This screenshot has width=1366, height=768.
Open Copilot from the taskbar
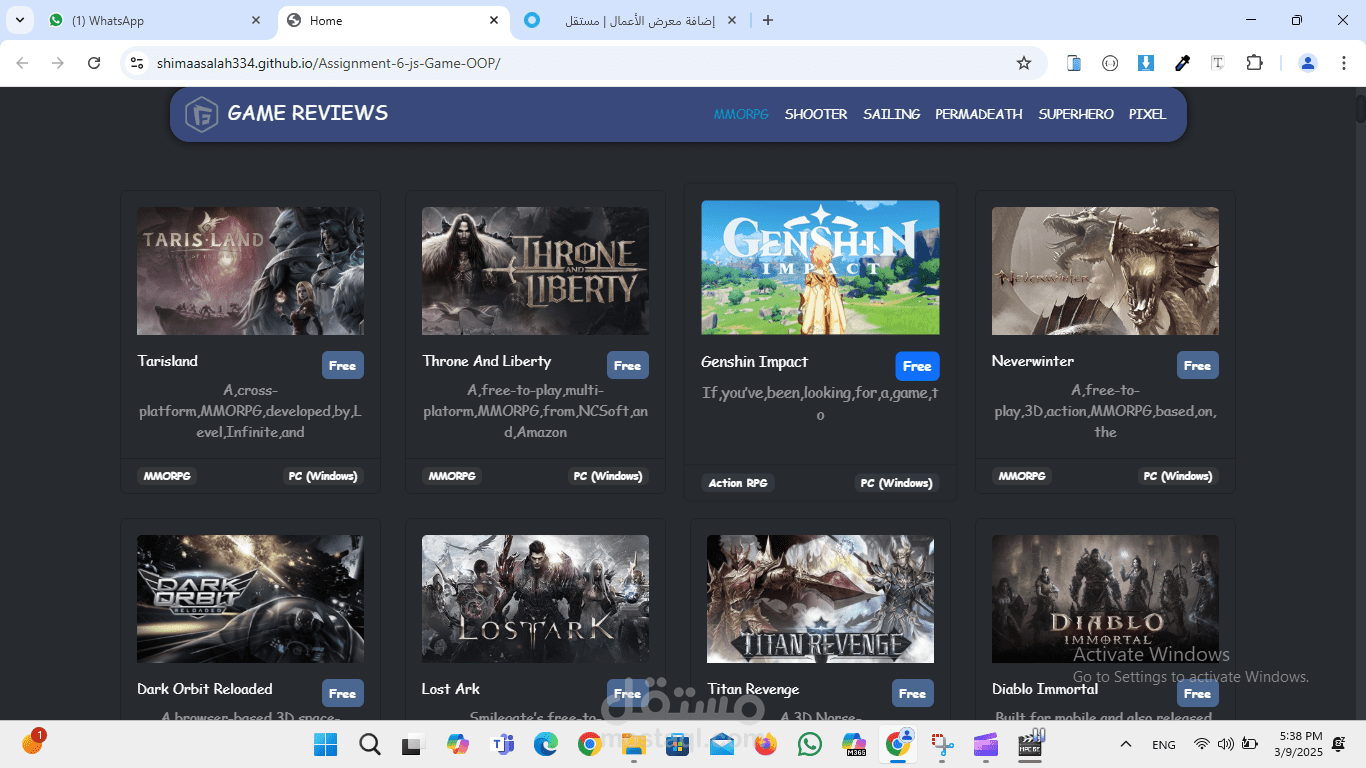[x=458, y=744]
